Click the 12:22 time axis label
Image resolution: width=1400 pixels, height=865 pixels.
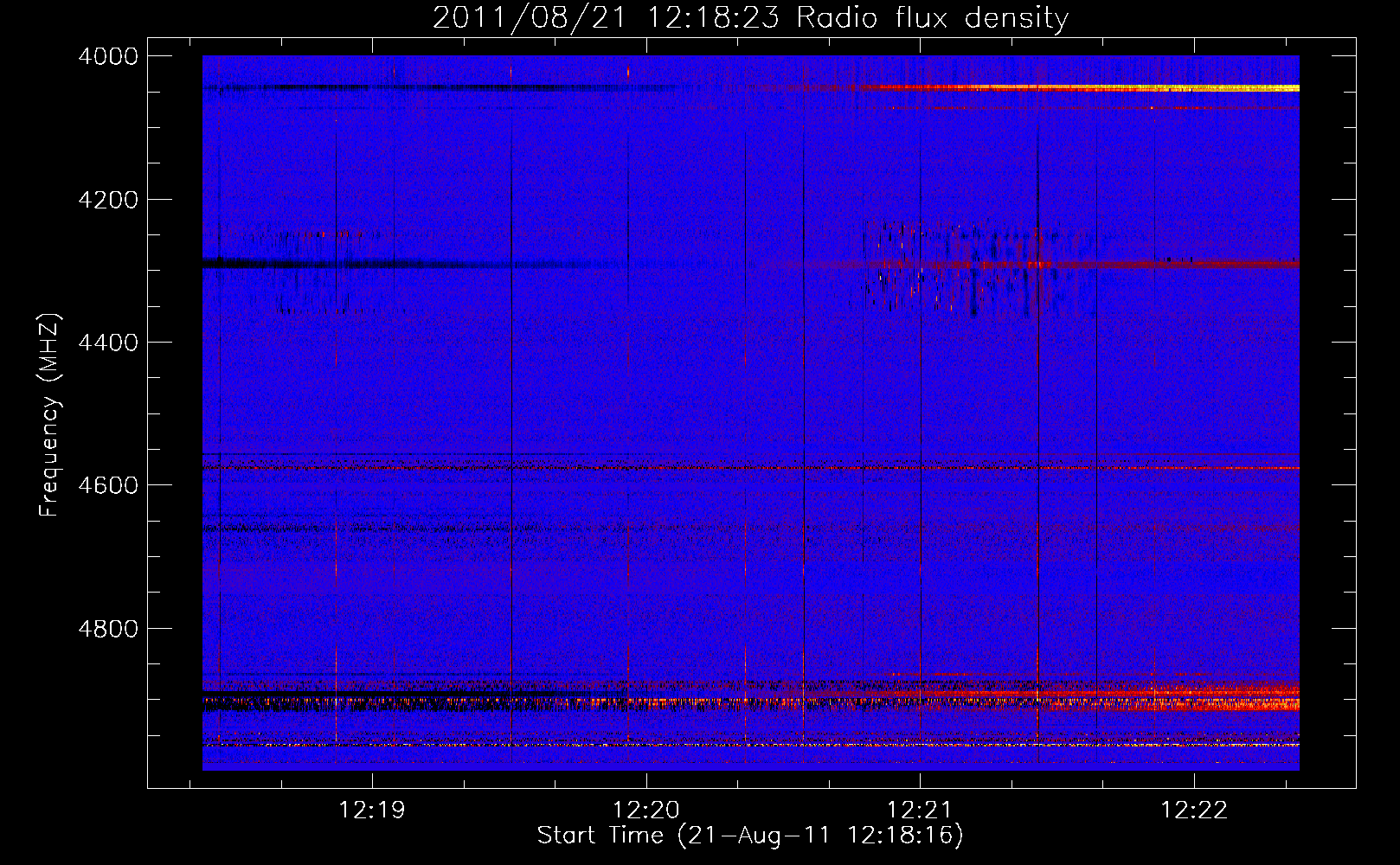point(1194,811)
